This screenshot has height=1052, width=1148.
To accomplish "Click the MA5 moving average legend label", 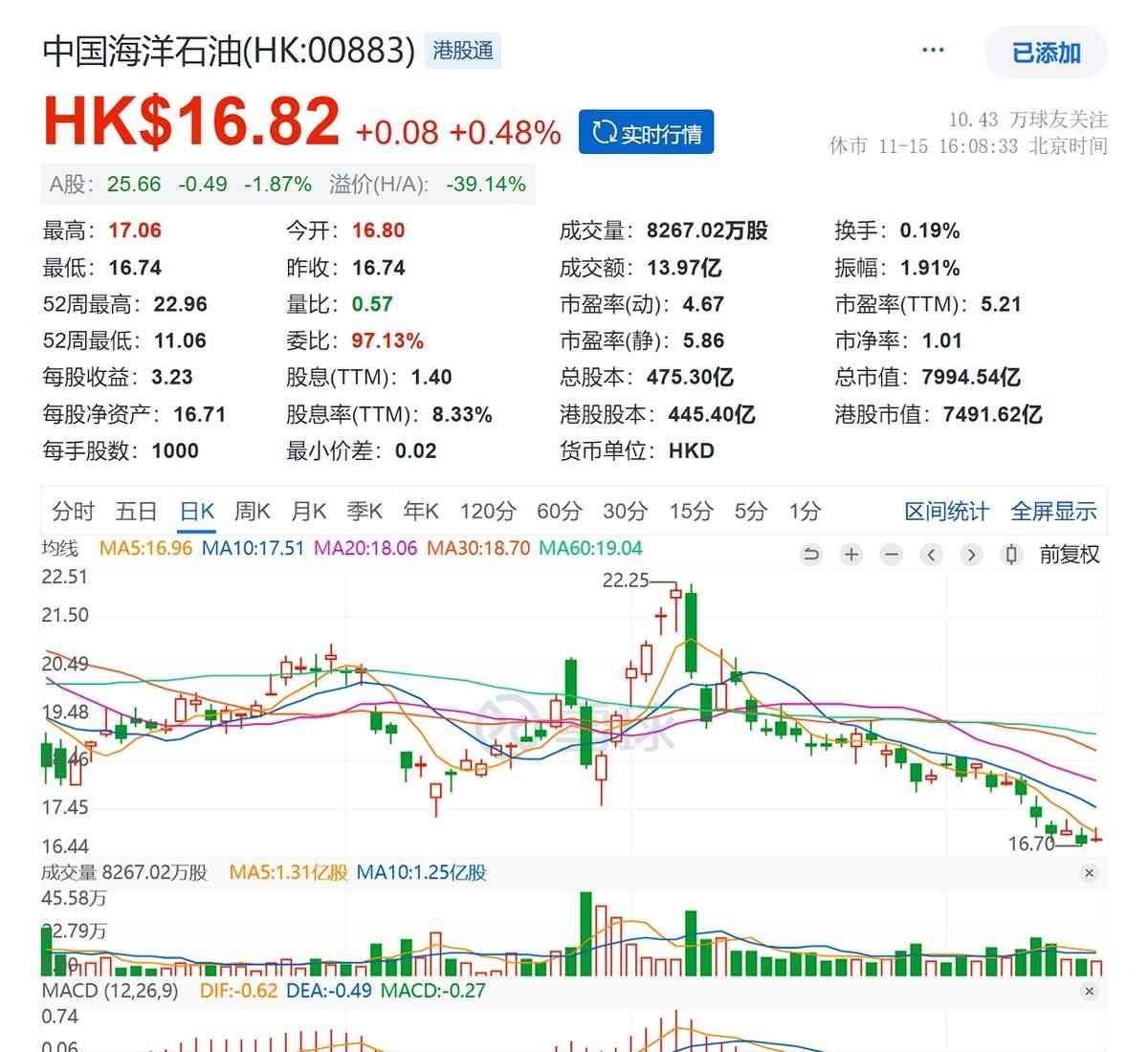I will 145,549.
